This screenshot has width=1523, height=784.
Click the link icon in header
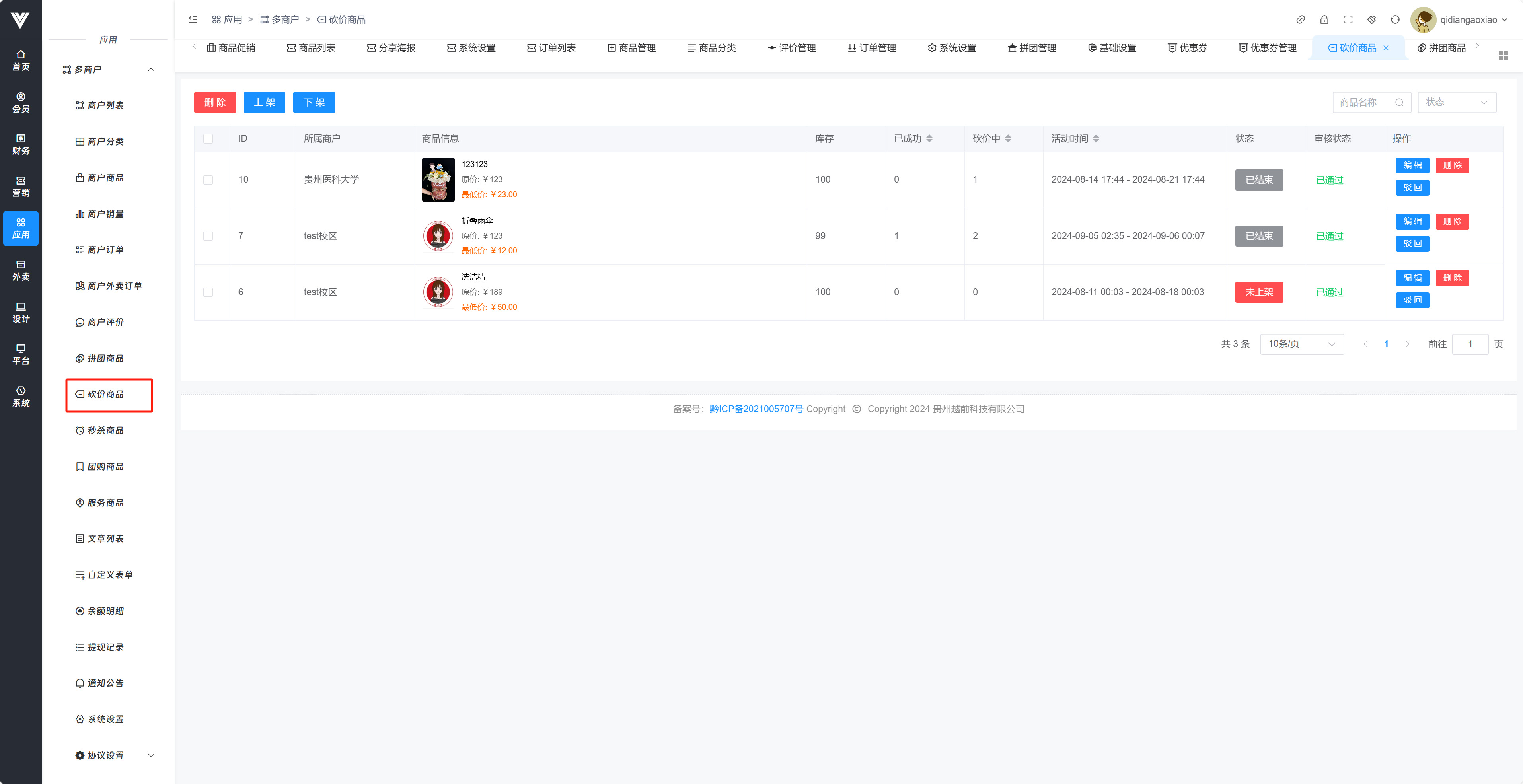[1301, 19]
